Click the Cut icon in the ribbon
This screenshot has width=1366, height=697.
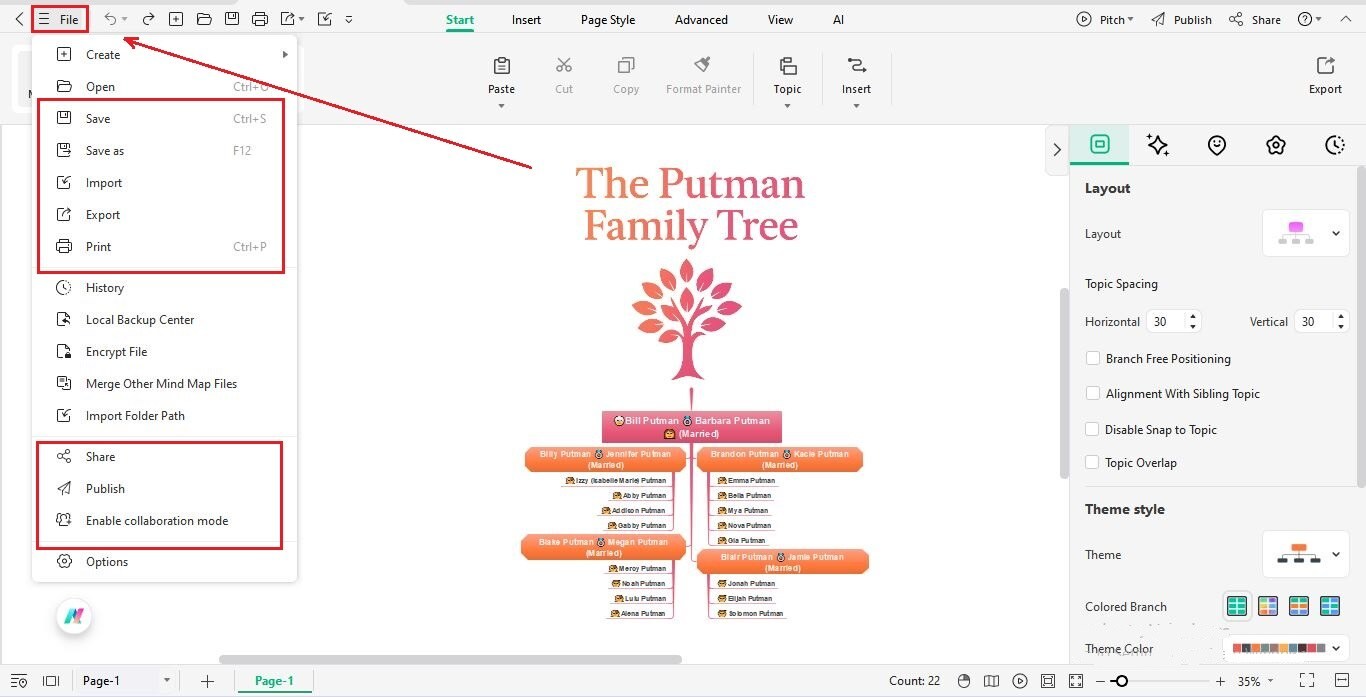pyautogui.click(x=563, y=70)
